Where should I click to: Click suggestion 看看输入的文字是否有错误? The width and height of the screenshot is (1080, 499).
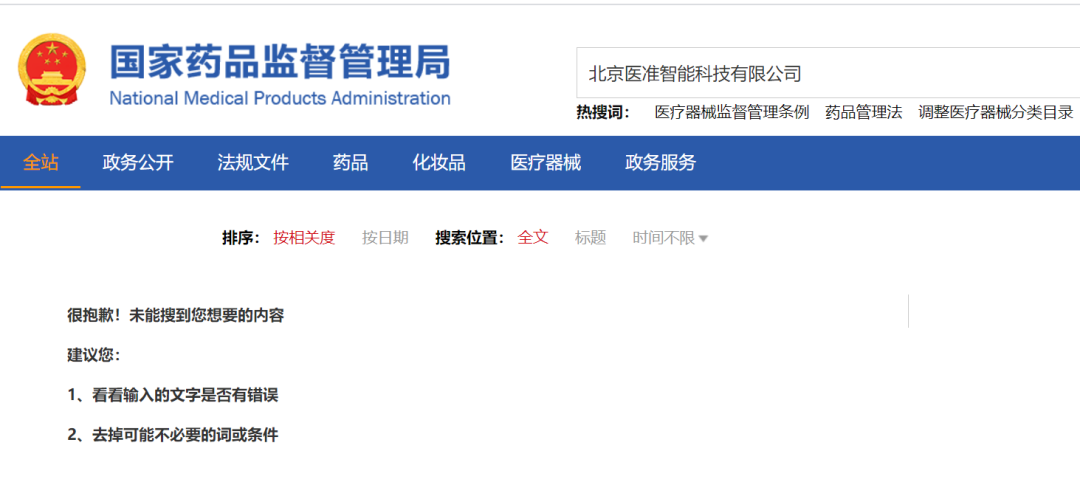coord(185,396)
